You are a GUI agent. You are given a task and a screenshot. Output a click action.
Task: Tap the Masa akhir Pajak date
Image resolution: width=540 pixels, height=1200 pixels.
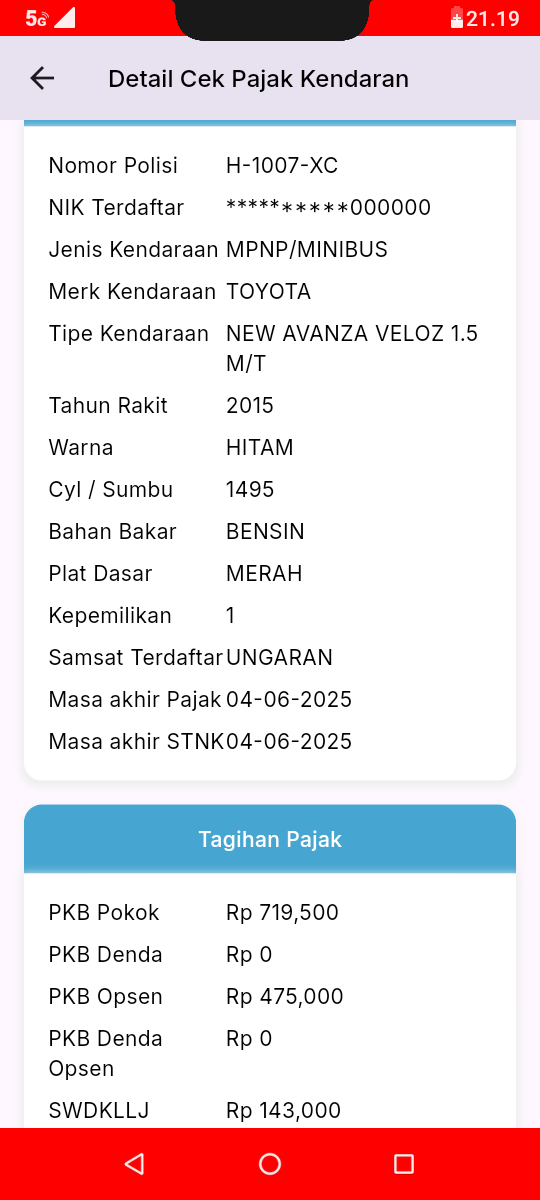289,699
